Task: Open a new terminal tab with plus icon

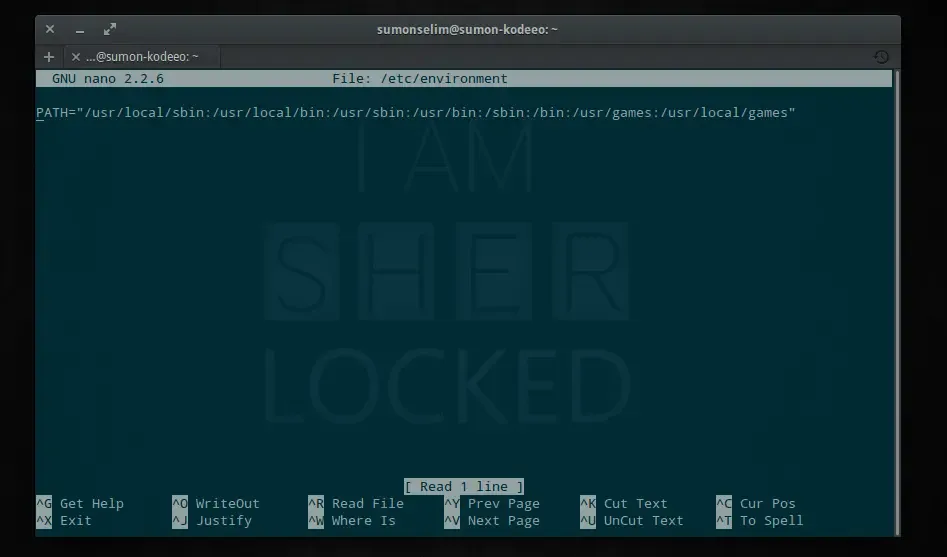Action: [x=49, y=57]
